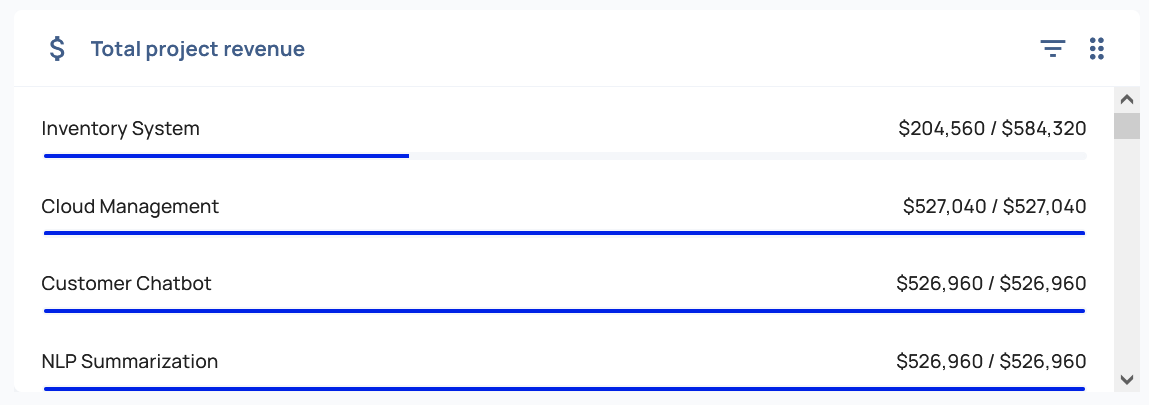Click the six-dot widget menu icon

(x=1096, y=48)
